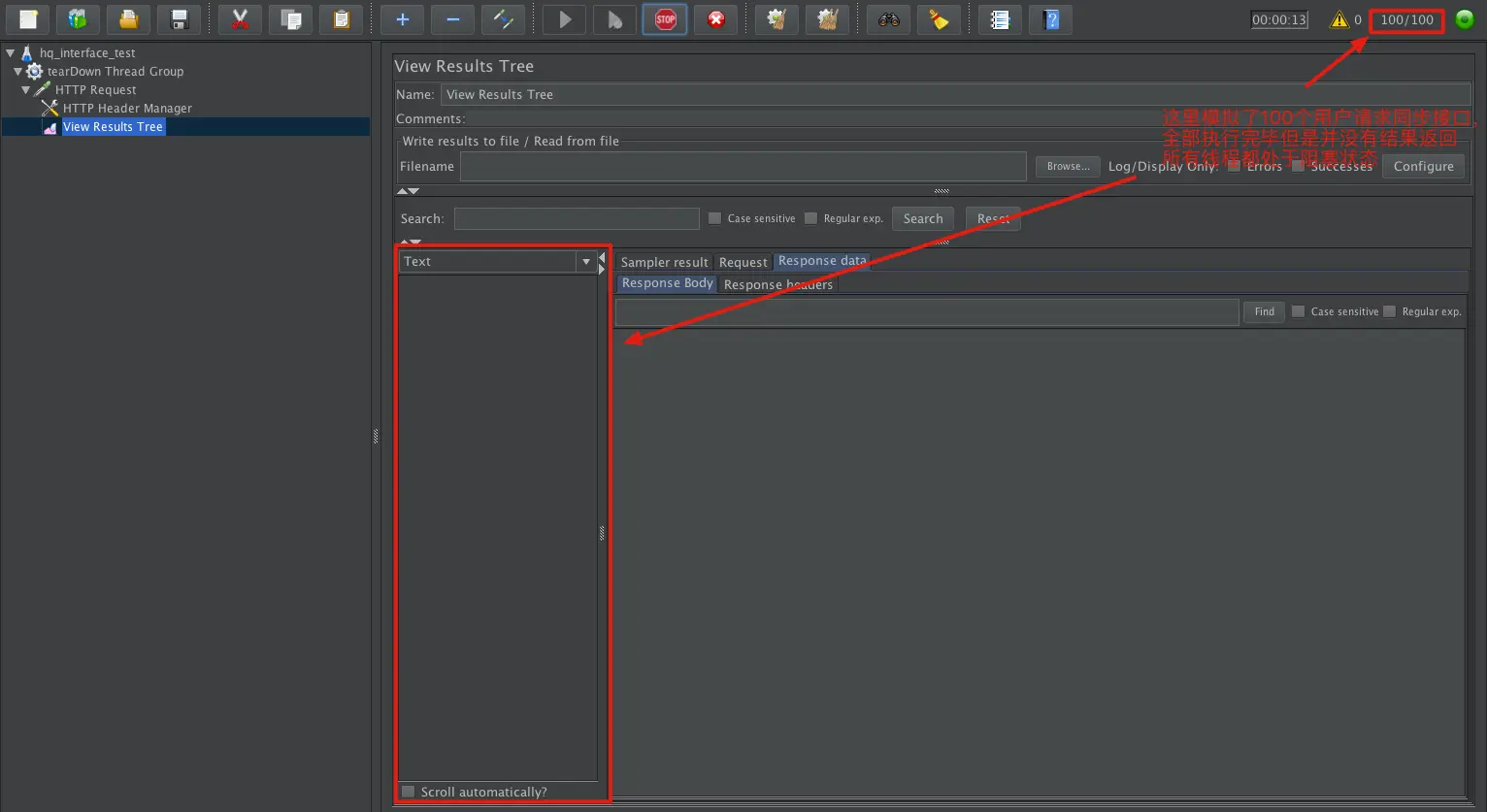Viewport: 1487px width, 812px height.
Task: Toggle Case sensitive beside the Search field
Action: click(714, 218)
